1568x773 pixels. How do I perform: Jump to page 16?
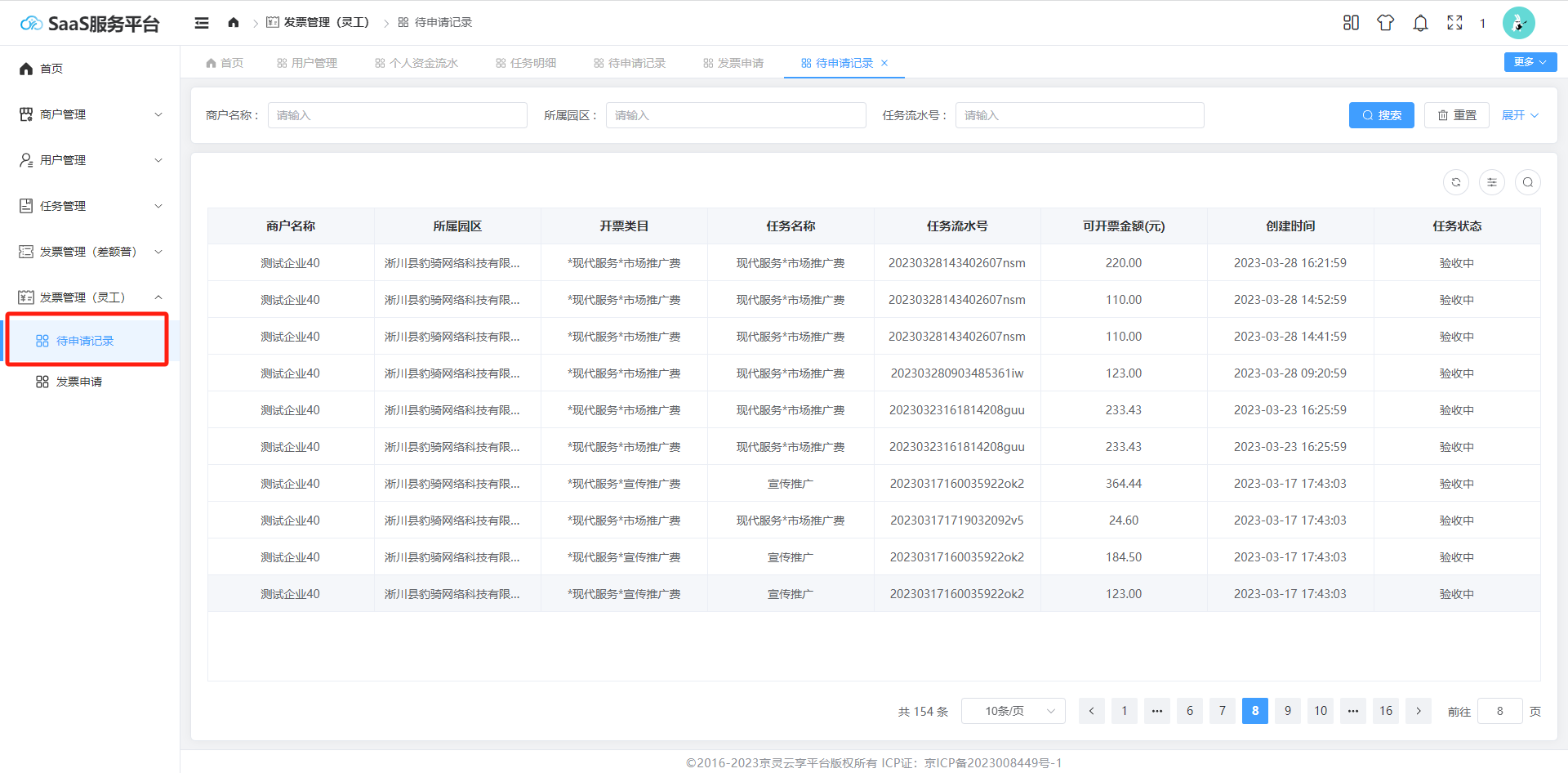1386,711
